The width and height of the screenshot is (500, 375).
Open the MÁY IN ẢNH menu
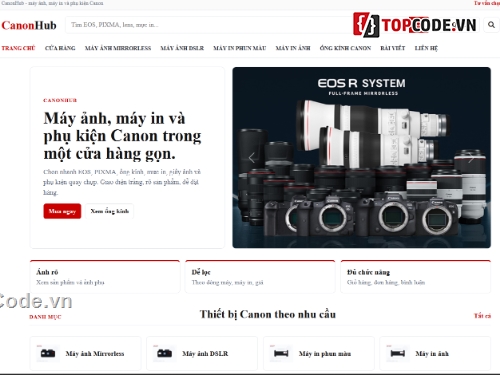[293, 48]
